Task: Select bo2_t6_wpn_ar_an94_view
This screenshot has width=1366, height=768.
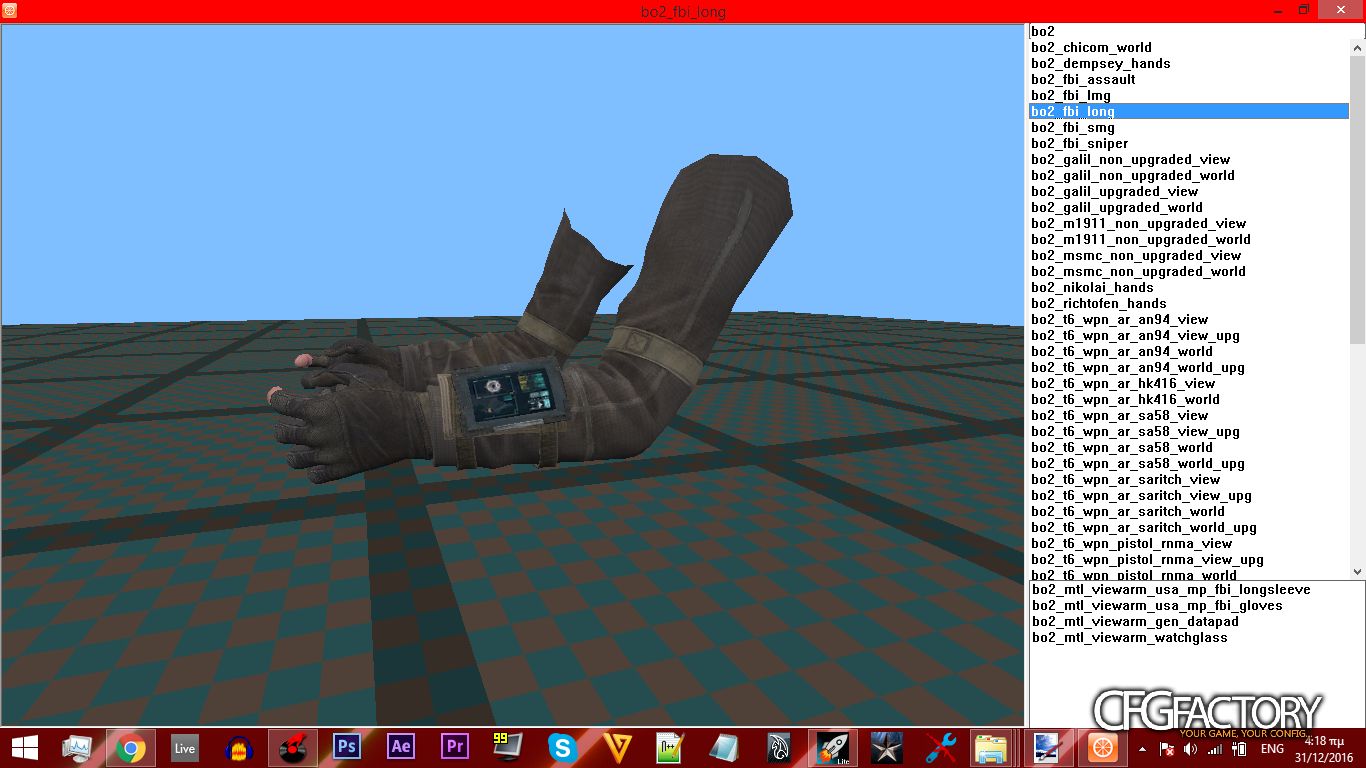Action: coord(1190,320)
